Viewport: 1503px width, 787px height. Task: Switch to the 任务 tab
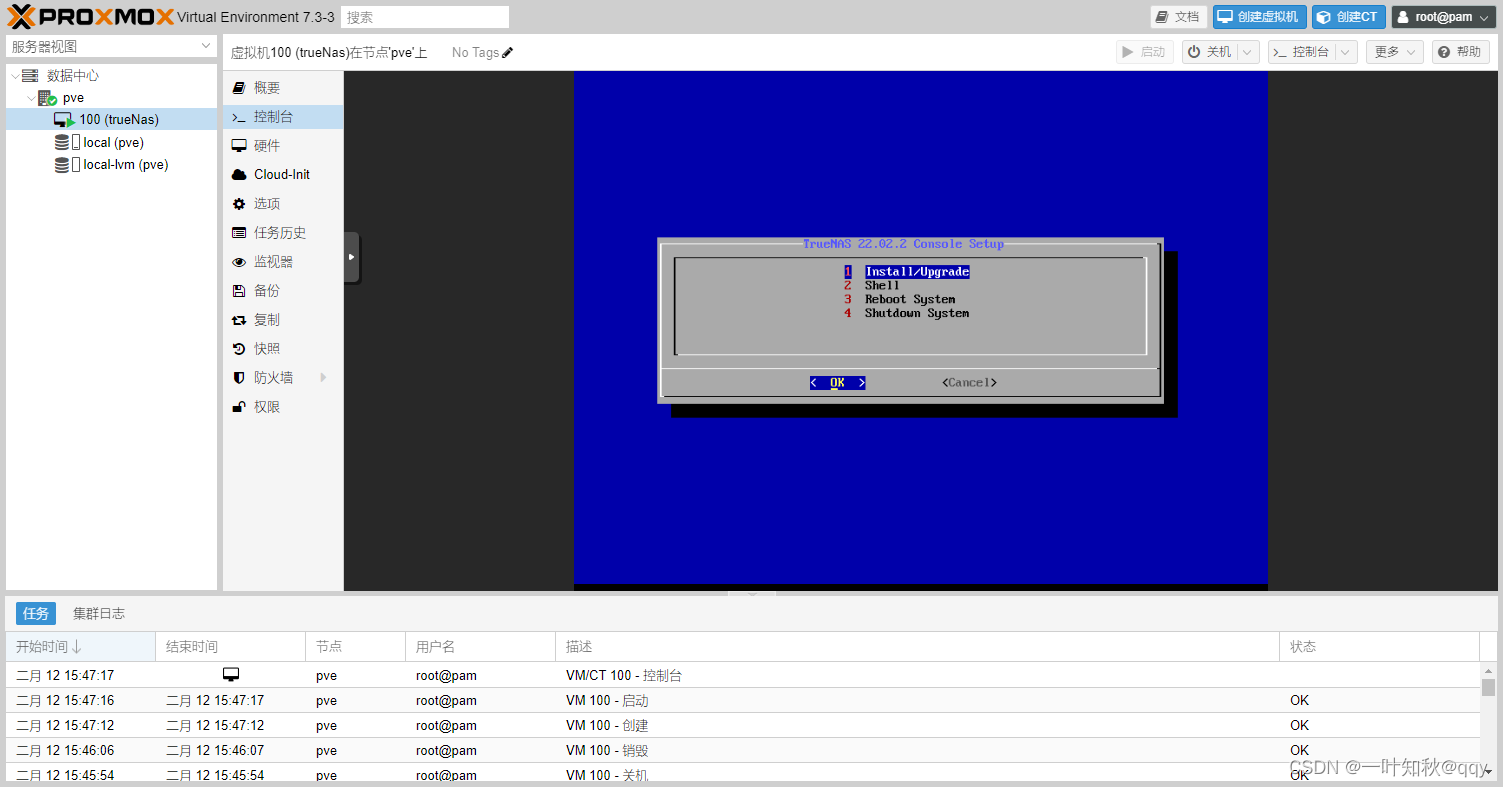[36, 613]
